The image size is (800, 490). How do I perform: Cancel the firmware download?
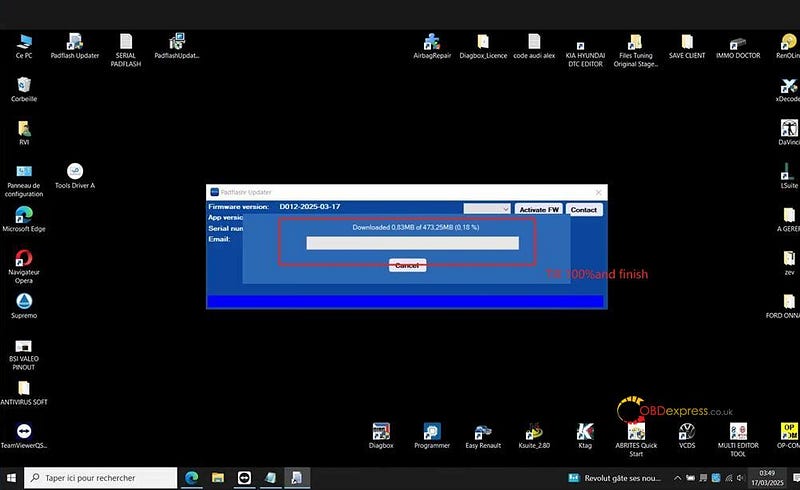click(407, 265)
